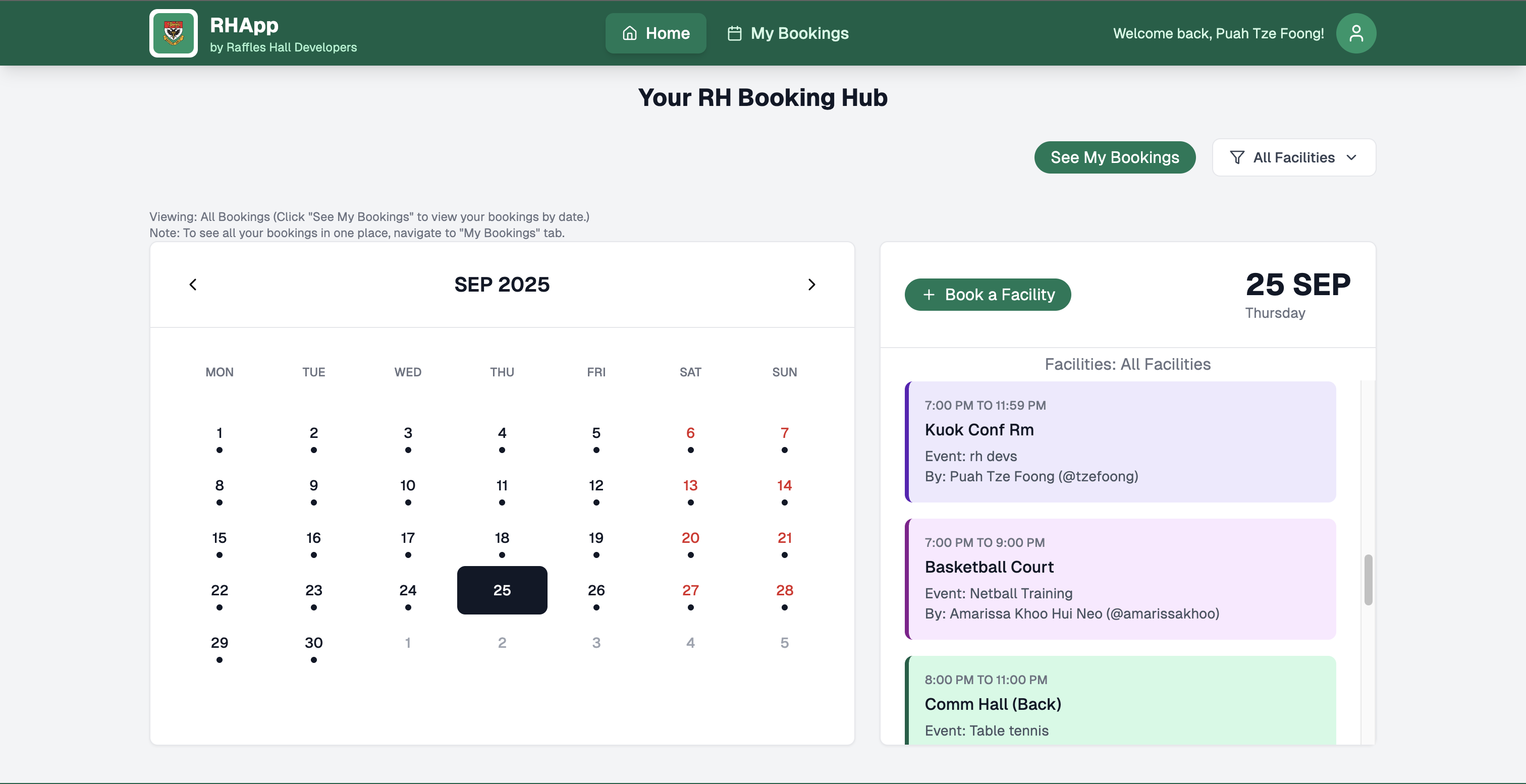The width and height of the screenshot is (1526, 784).
Task: Click the calendar icon beside My Bookings
Action: click(x=734, y=33)
